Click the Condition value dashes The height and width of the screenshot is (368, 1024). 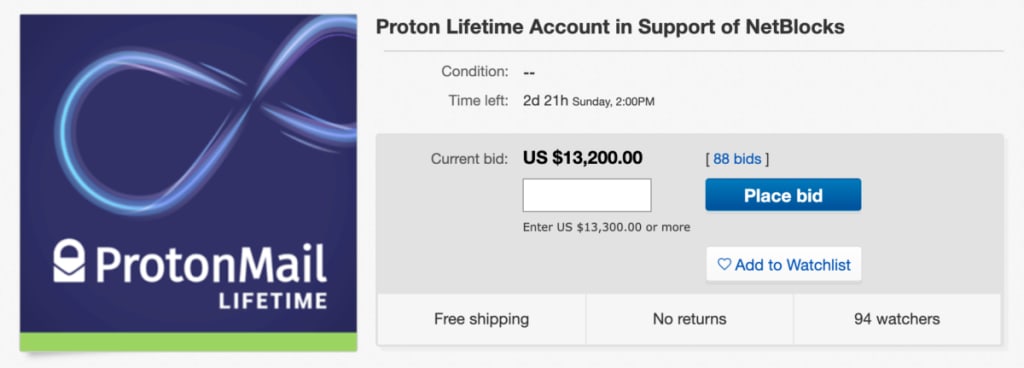[x=530, y=72]
